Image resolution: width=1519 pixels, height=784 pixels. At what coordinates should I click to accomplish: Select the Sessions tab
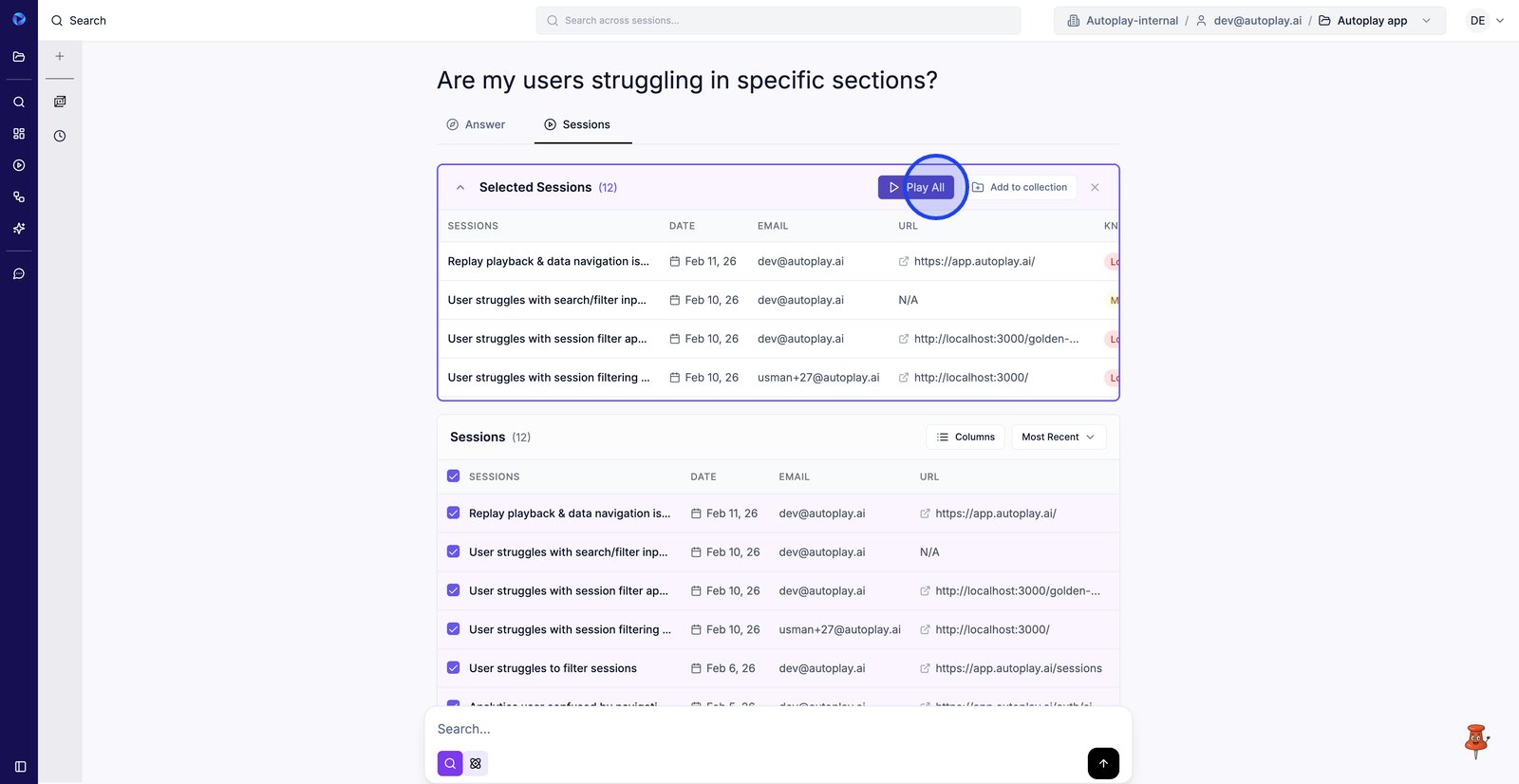pyautogui.click(x=577, y=124)
